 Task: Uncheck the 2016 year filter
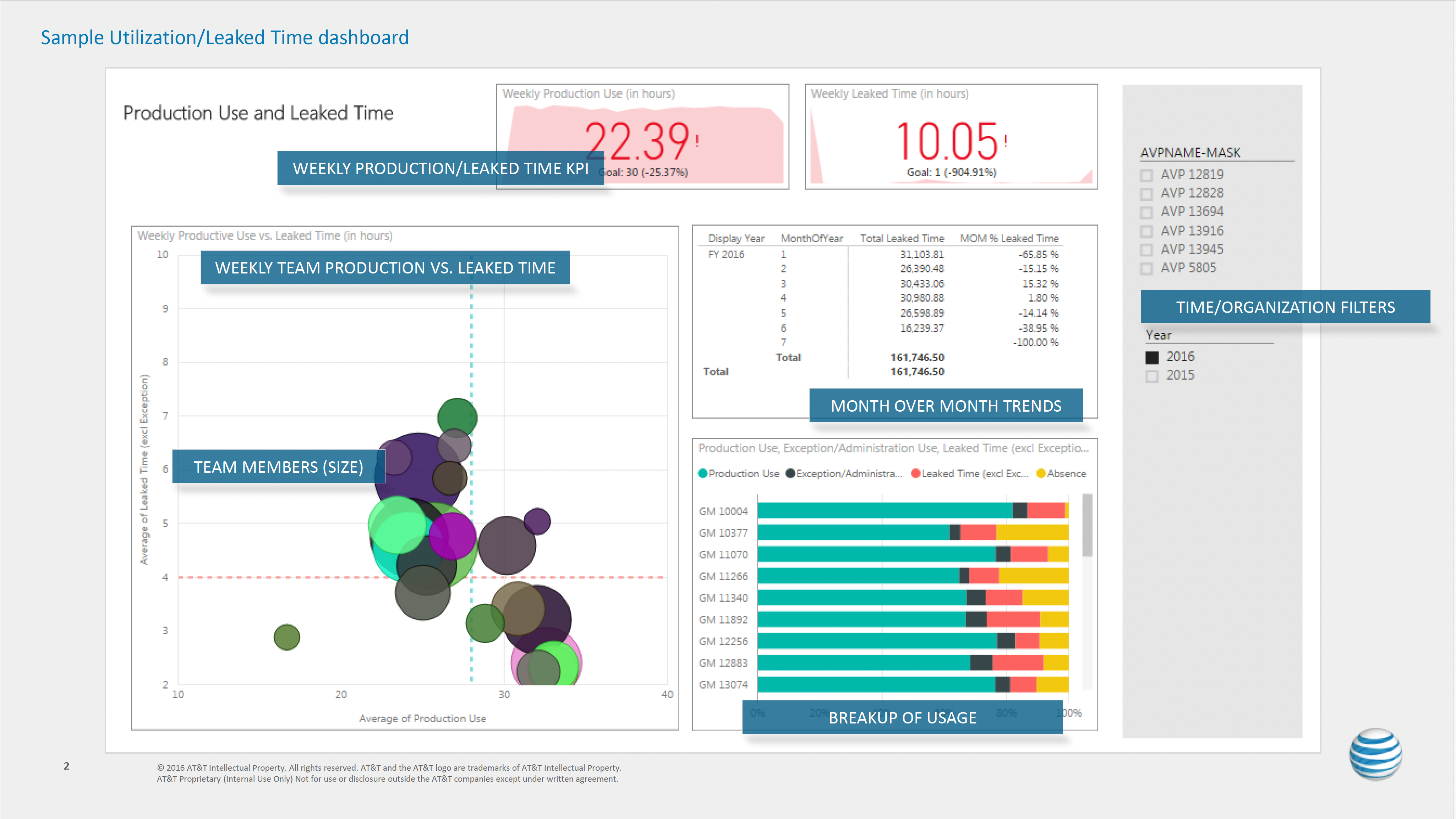click(x=1151, y=357)
